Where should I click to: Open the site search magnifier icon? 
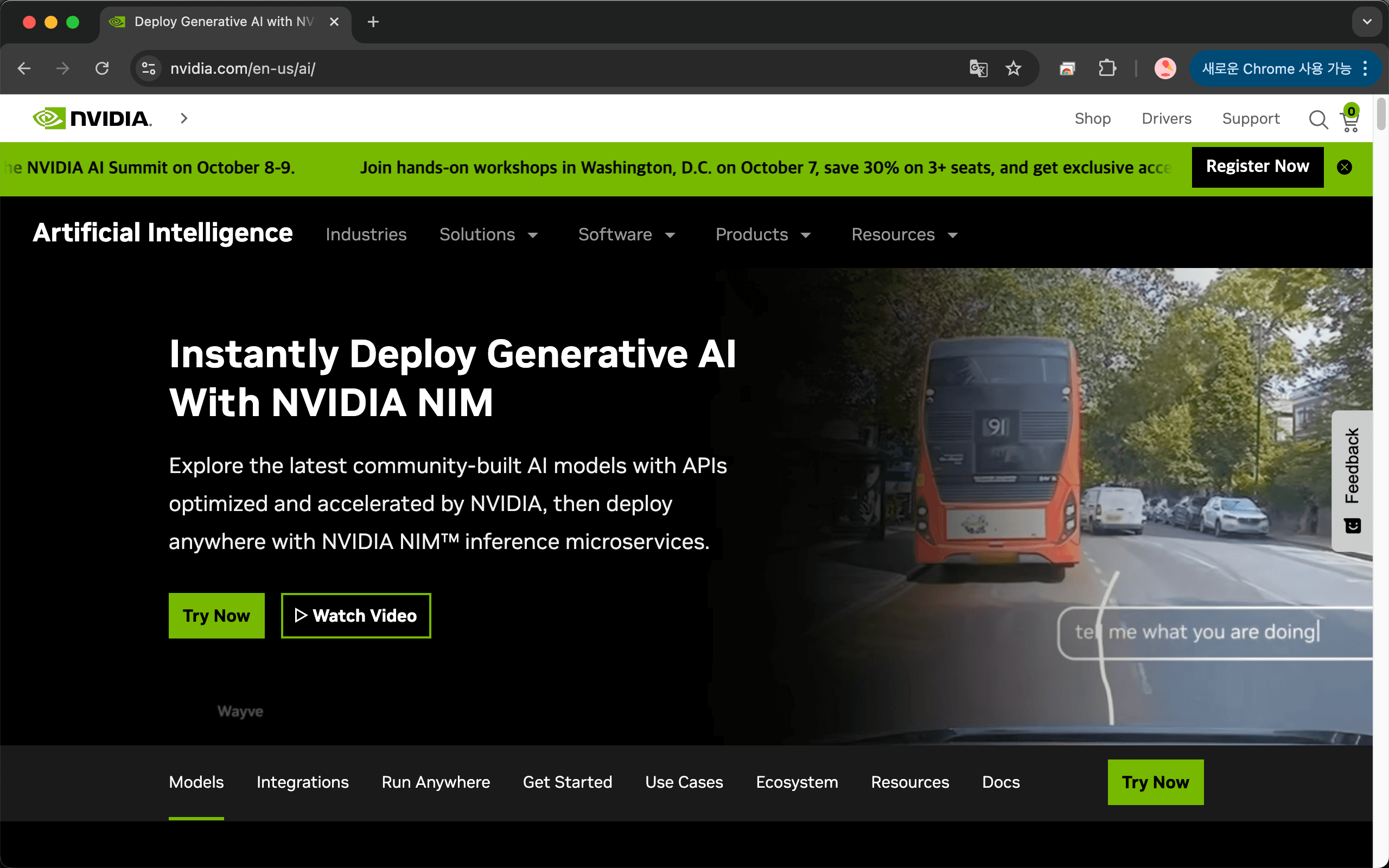pyautogui.click(x=1318, y=119)
